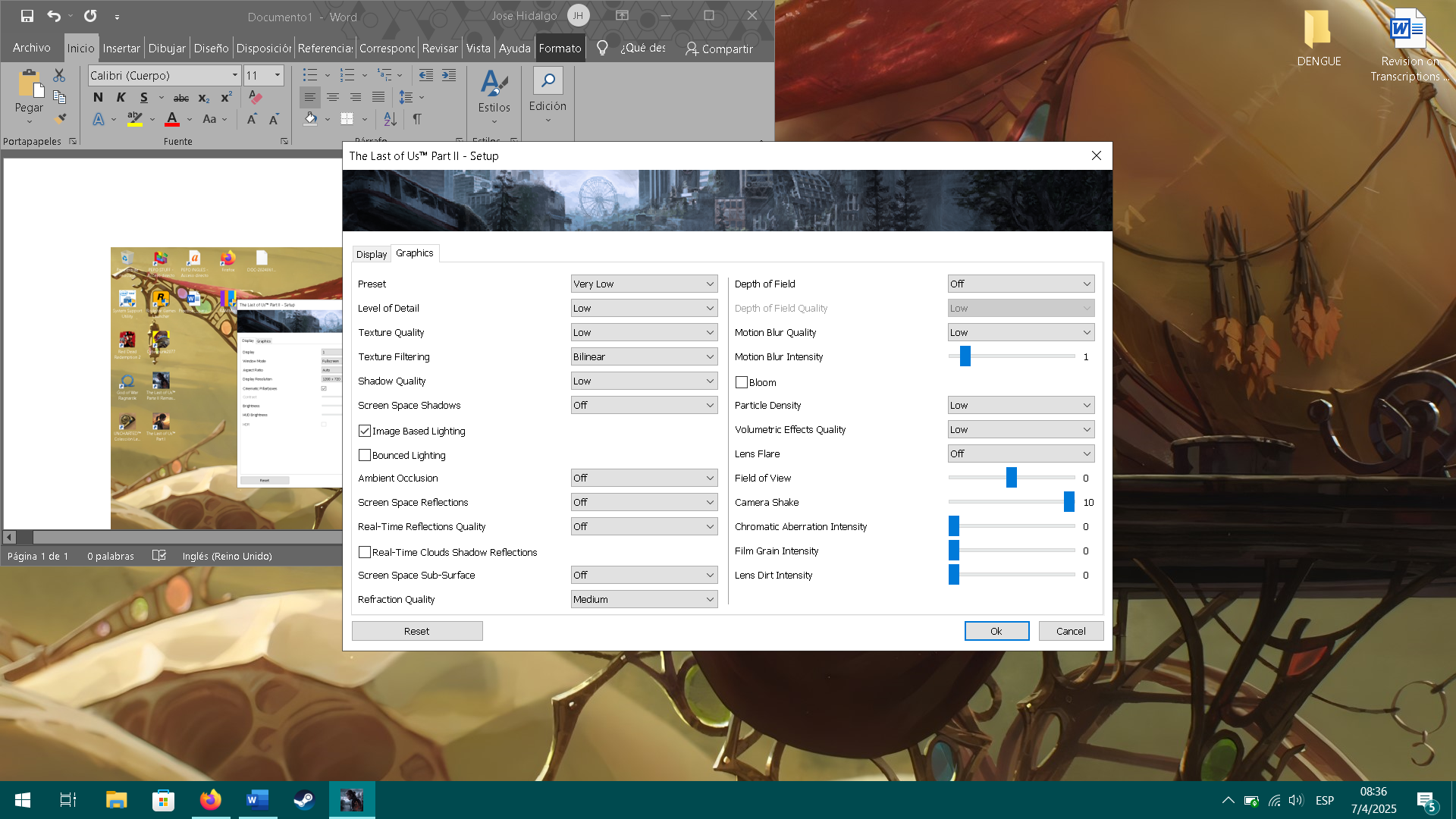Viewport: 1456px width, 819px height.
Task: Click the text highlight color icon
Action: (x=135, y=119)
